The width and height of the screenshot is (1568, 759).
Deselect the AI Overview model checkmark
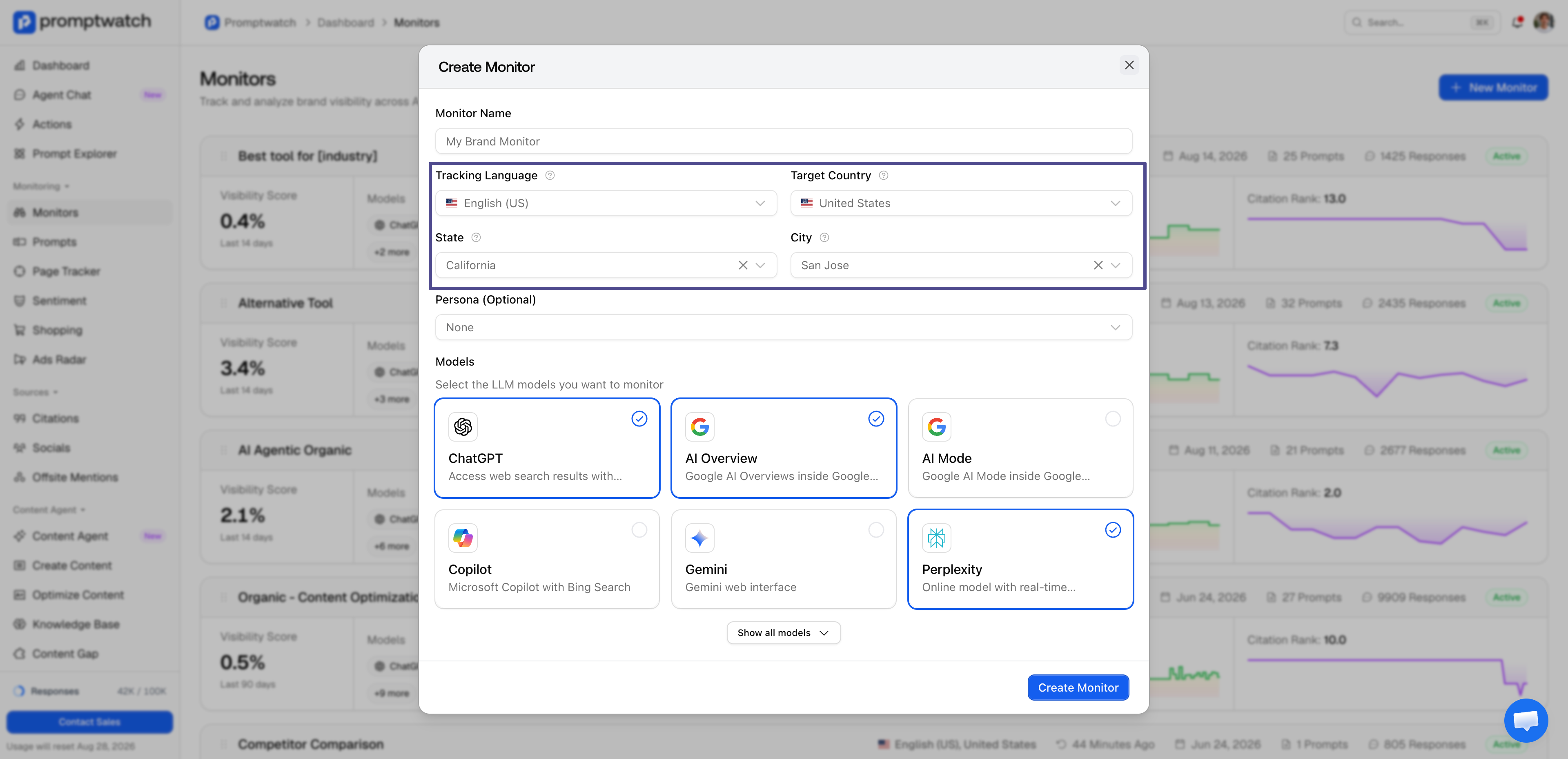(x=876, y=418)
